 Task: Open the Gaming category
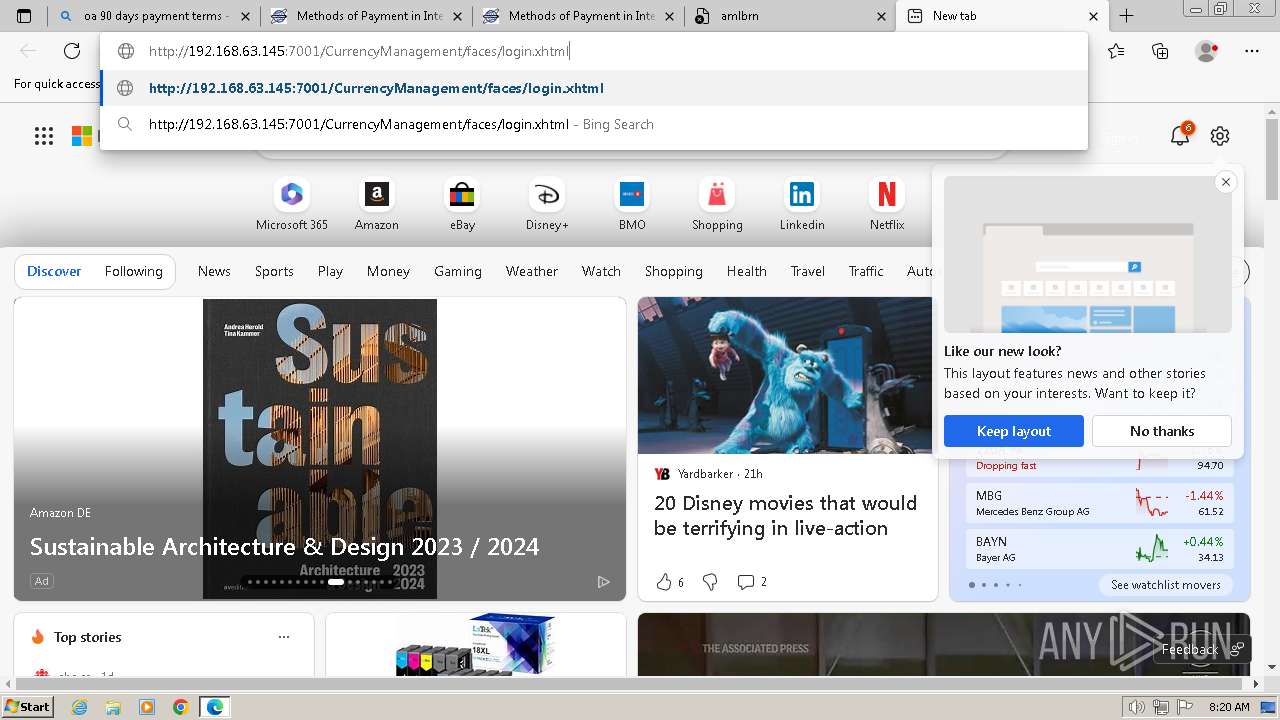coord(458,271)
